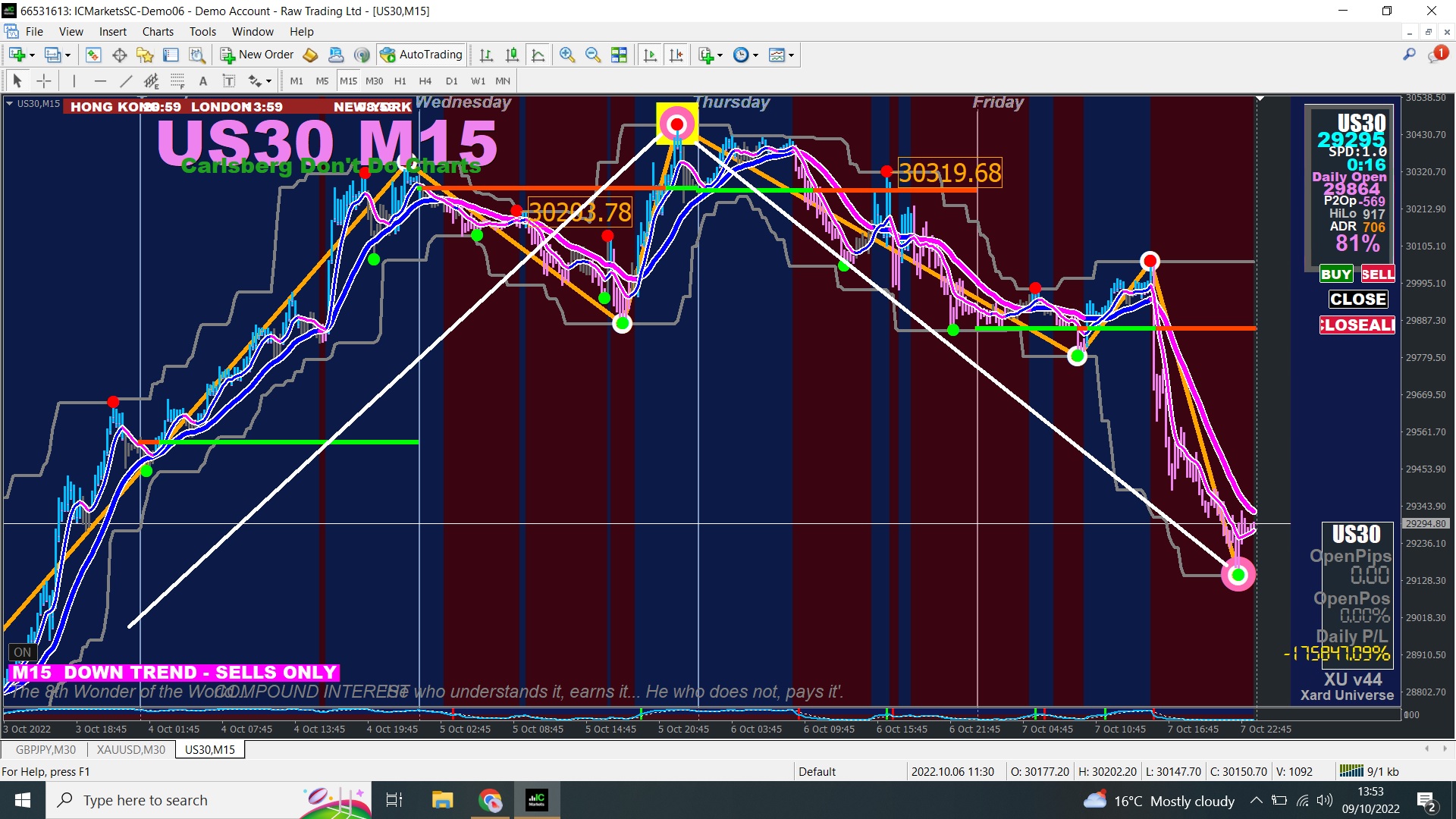Select the Crosshair cursor tool
This screenshot has height=819, width=1456.
point(44,81)
